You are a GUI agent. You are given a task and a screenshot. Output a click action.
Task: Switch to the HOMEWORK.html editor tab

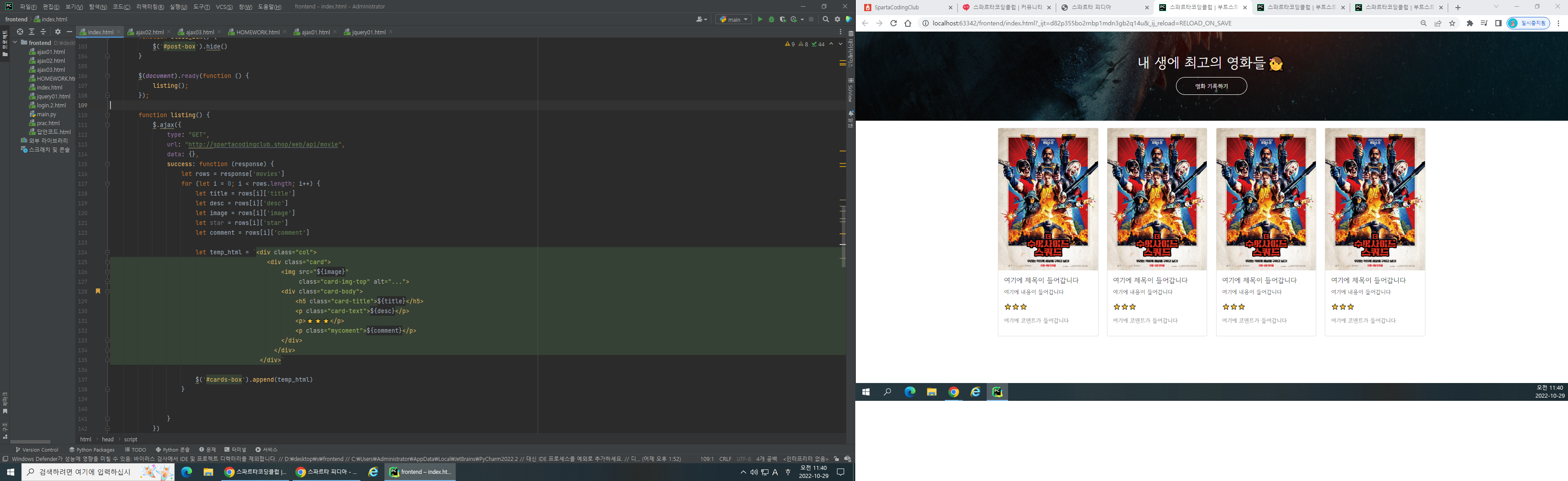257,32
